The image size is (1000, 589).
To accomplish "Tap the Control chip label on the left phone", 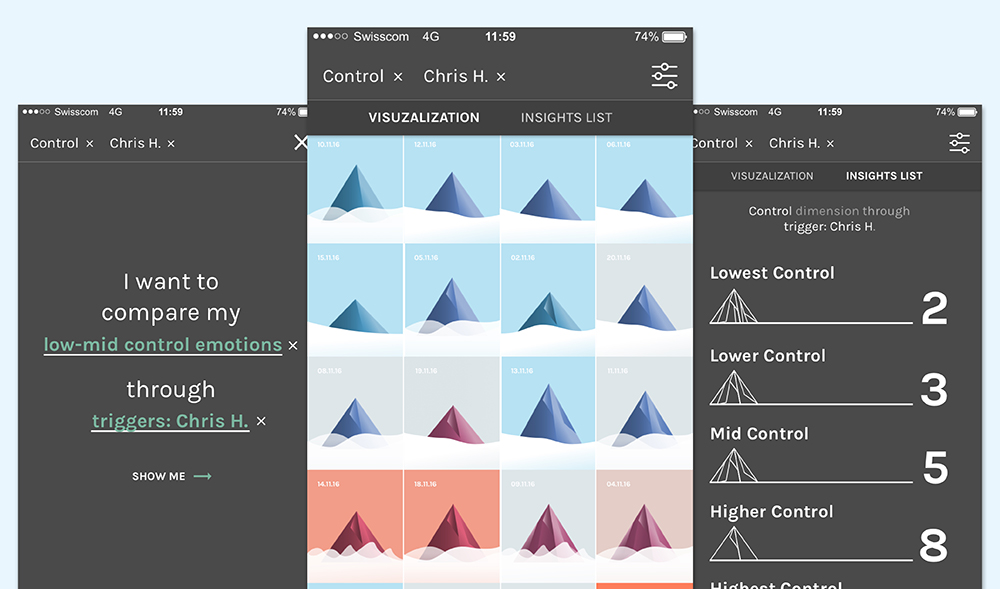I will tap(54, 143).
